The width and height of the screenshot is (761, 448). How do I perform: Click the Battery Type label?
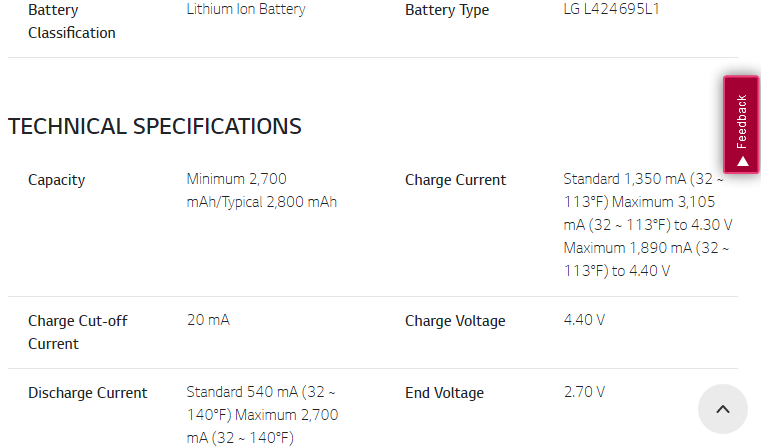[x=447, y=10]
